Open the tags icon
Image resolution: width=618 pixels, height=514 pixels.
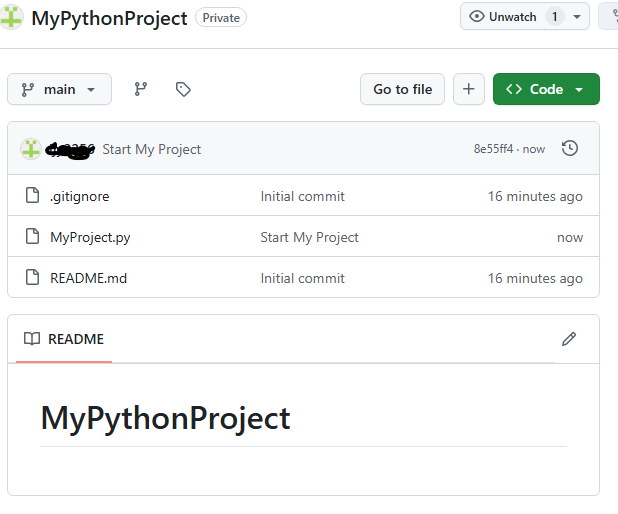point(183,89)
